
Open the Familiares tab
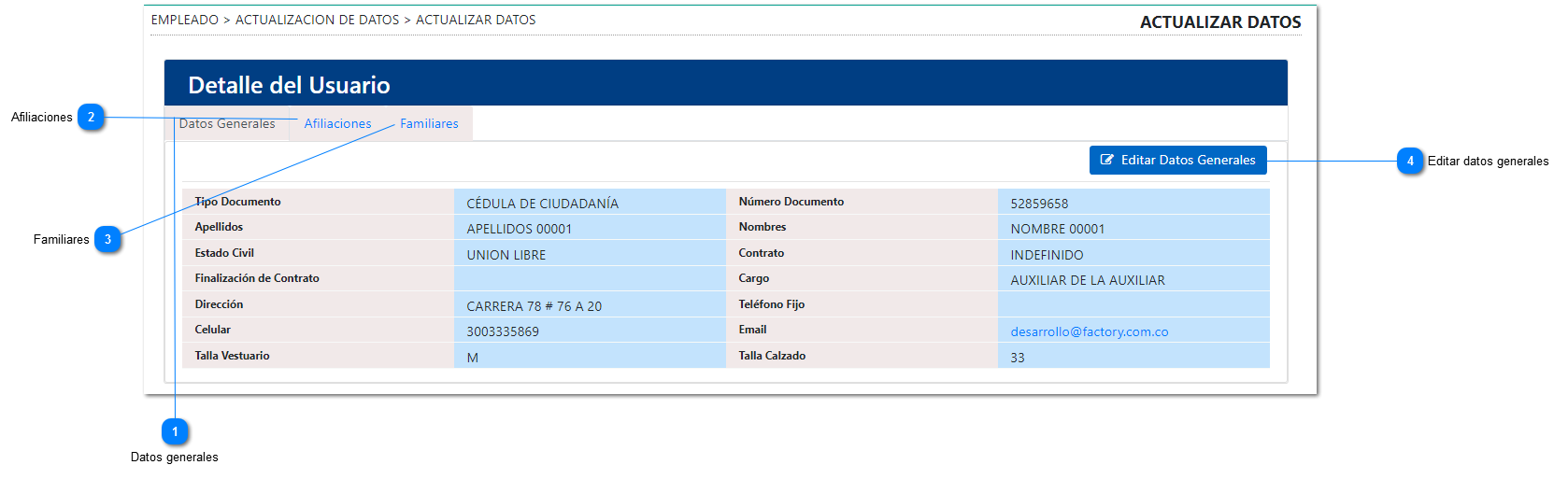coord(429,124)
